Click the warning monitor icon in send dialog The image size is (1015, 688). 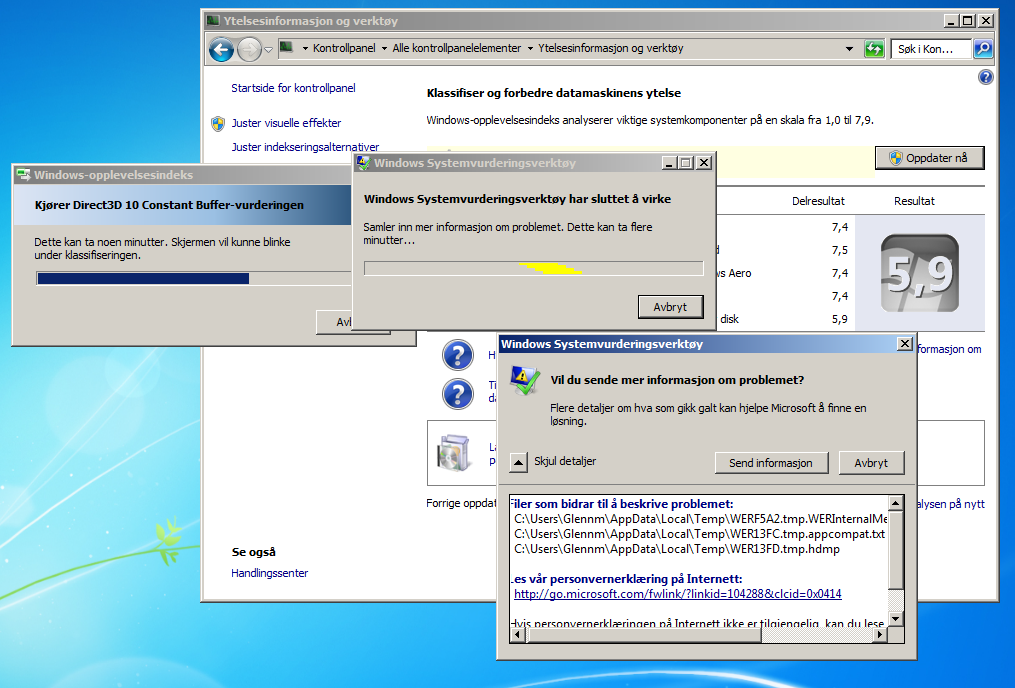(x=525, y=381)
